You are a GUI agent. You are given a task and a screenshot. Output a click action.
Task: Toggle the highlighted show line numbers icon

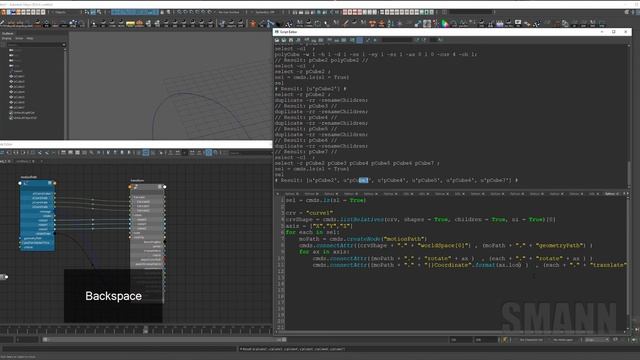(x=360, y=40)
